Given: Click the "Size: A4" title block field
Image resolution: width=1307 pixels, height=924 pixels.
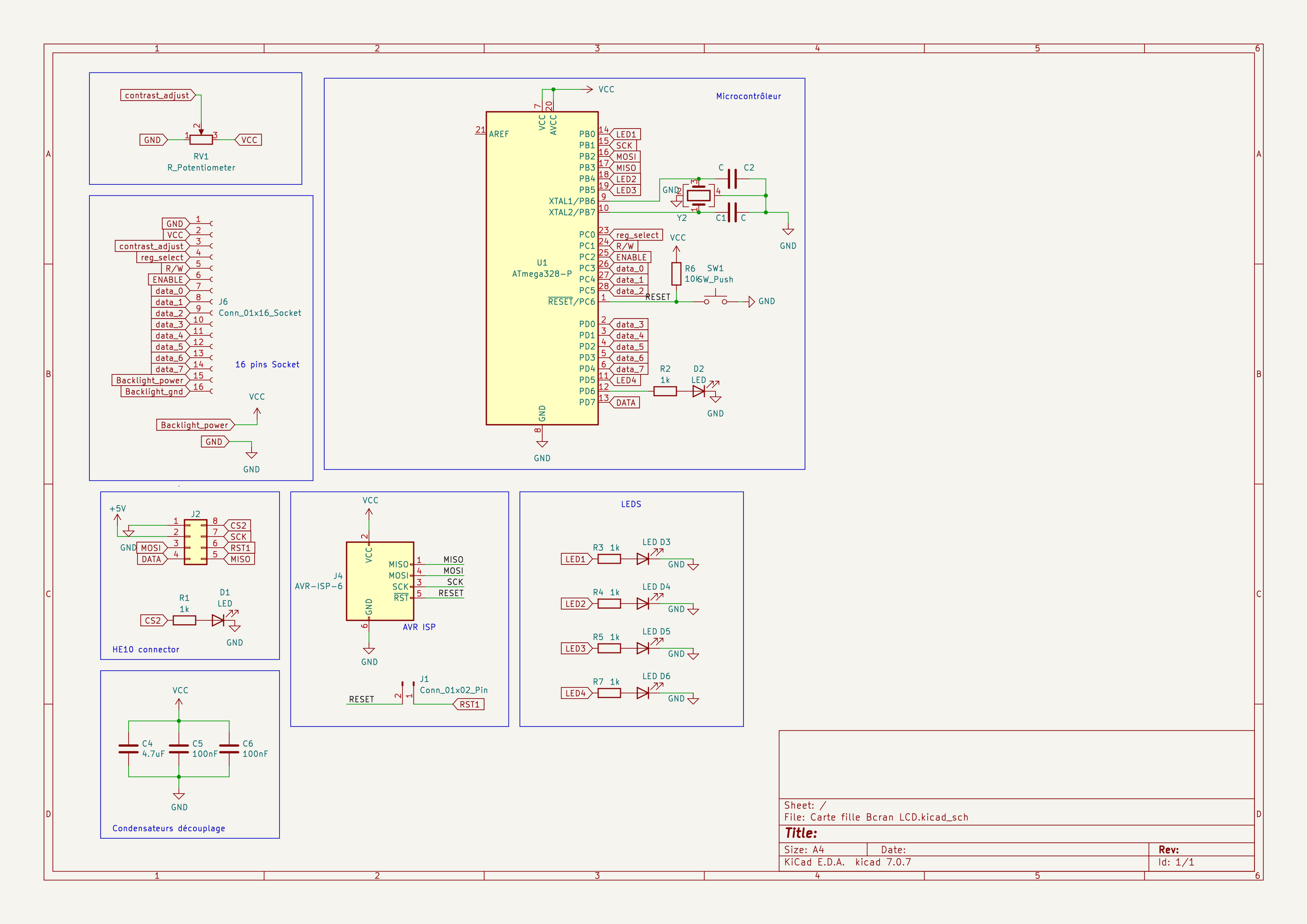Looking at the screenshot, I should [804, 849].
